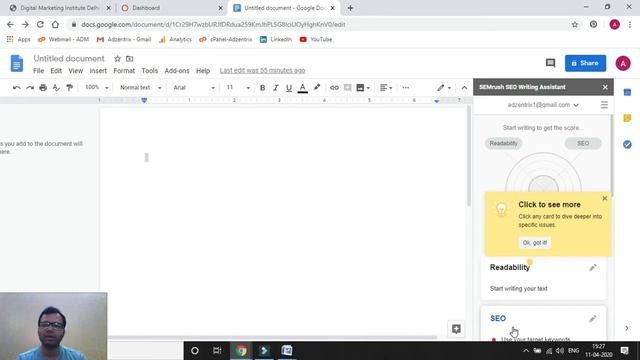Open the SEMrush account email dropdown
The height and width of the screenshot is (360, 640).
point(543,105)
